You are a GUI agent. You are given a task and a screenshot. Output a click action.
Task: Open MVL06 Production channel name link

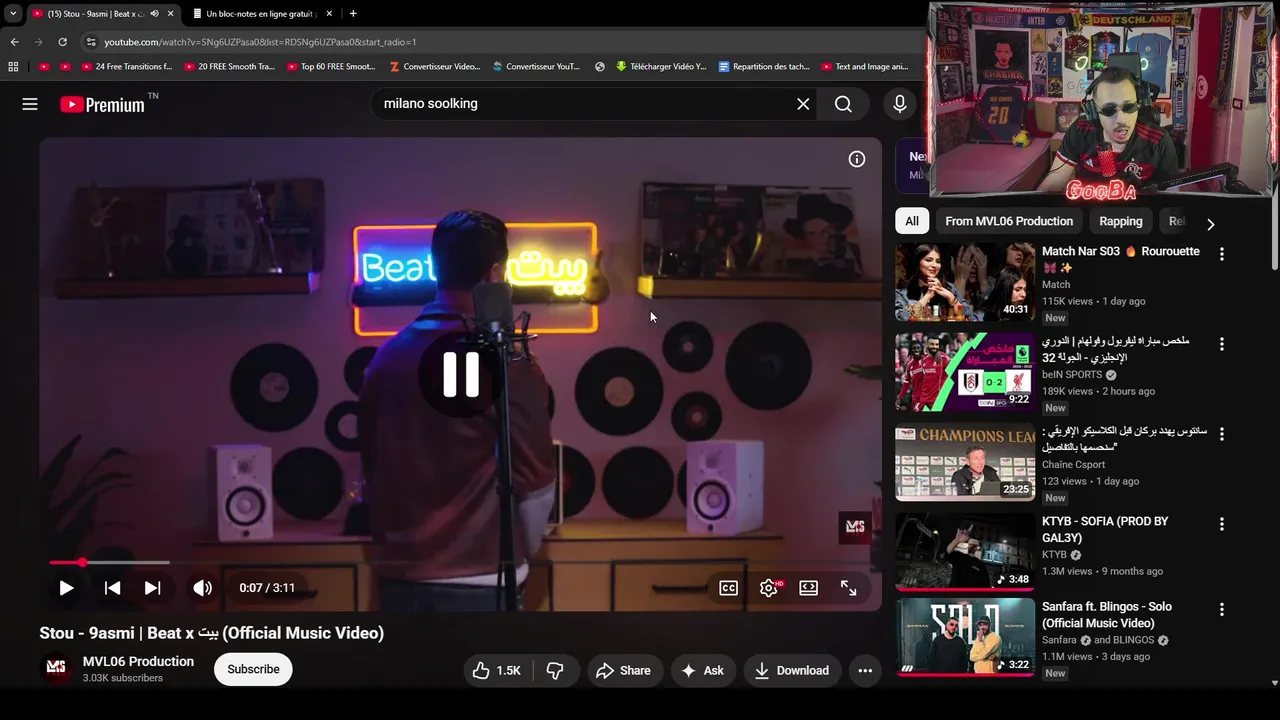(138, 661)
